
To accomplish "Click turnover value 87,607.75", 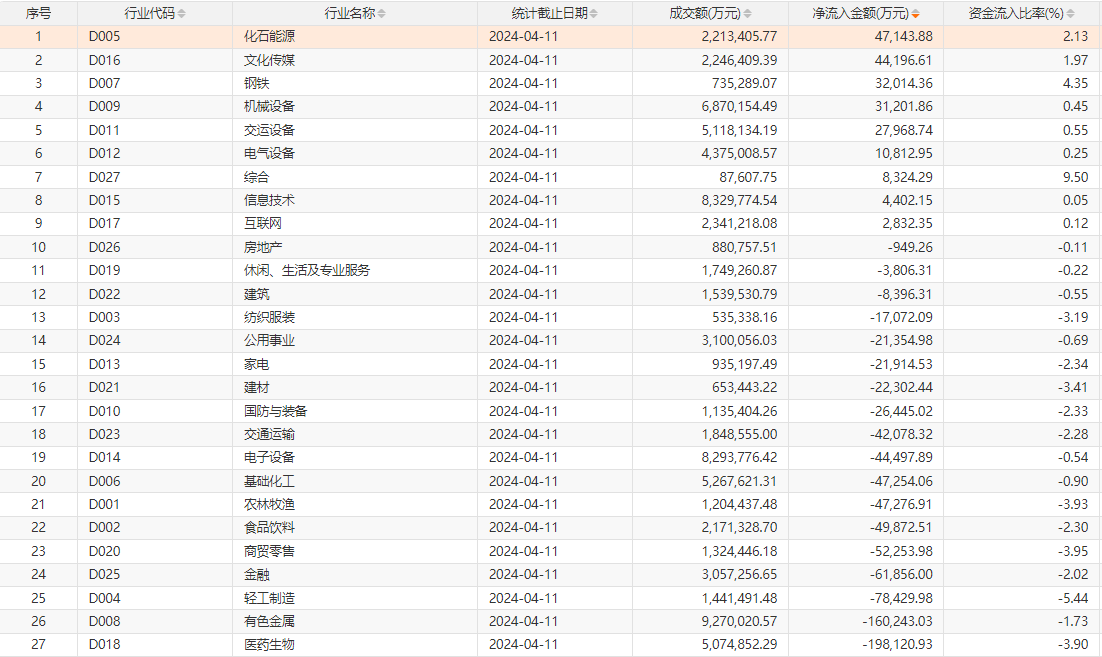I will 748,177.
